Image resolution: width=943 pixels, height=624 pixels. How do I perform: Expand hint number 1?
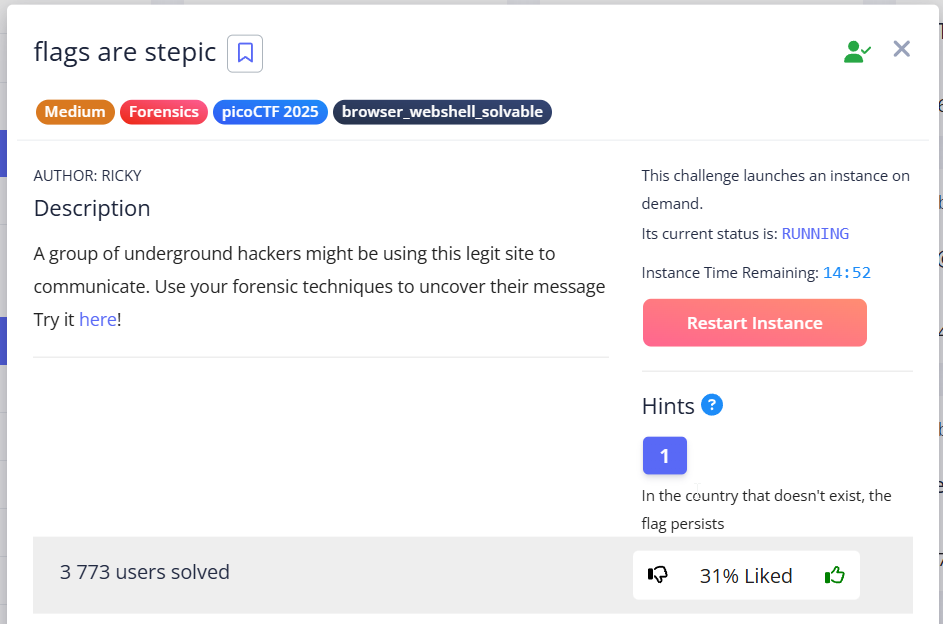[x=664, y=458]
